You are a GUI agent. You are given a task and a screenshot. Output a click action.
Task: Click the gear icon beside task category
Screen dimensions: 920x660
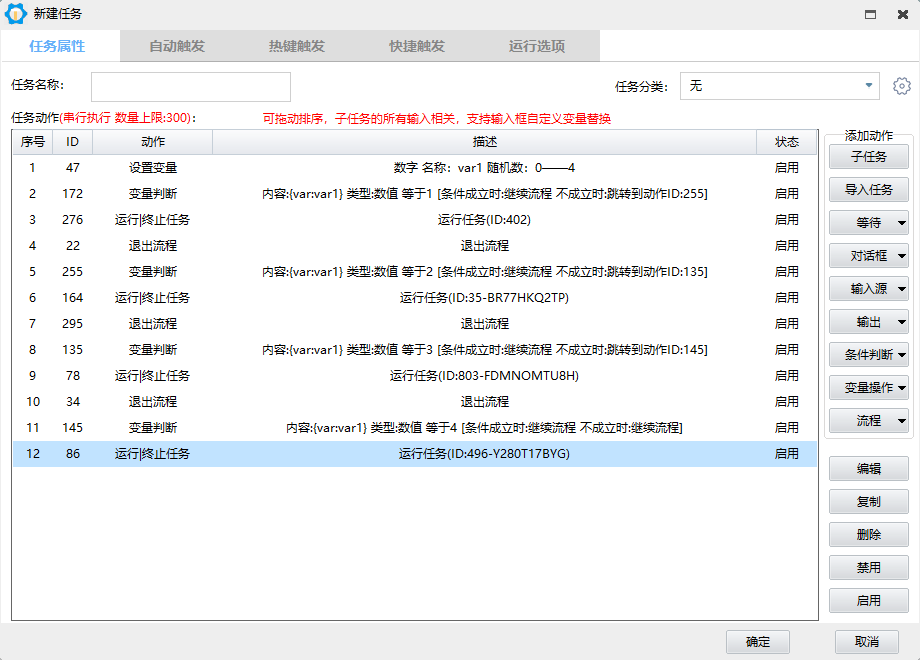pyautogui.click(x=902, y=86)
